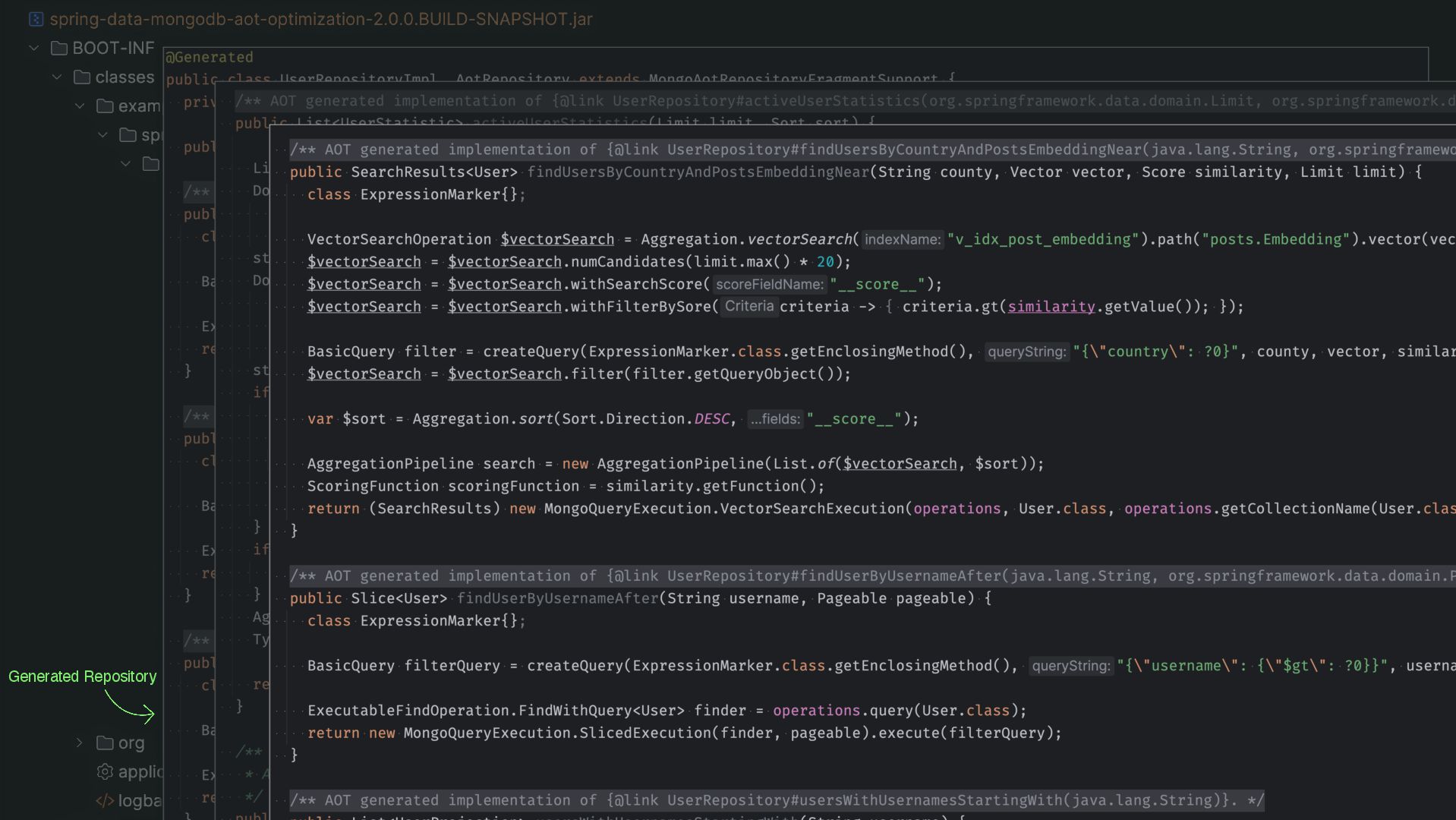Click the 'indexName:' inlay hint

pyautogui.click(x=902, y=240)
